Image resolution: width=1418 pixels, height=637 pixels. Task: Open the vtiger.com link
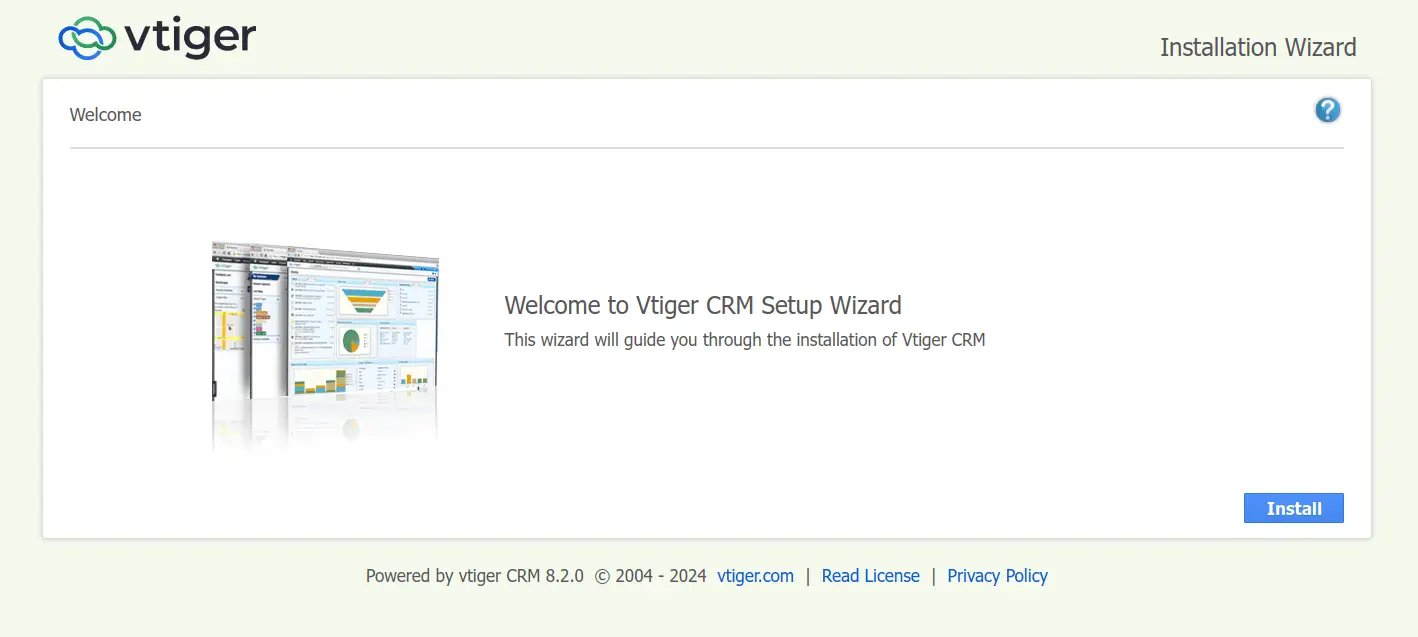pos(755,576)
